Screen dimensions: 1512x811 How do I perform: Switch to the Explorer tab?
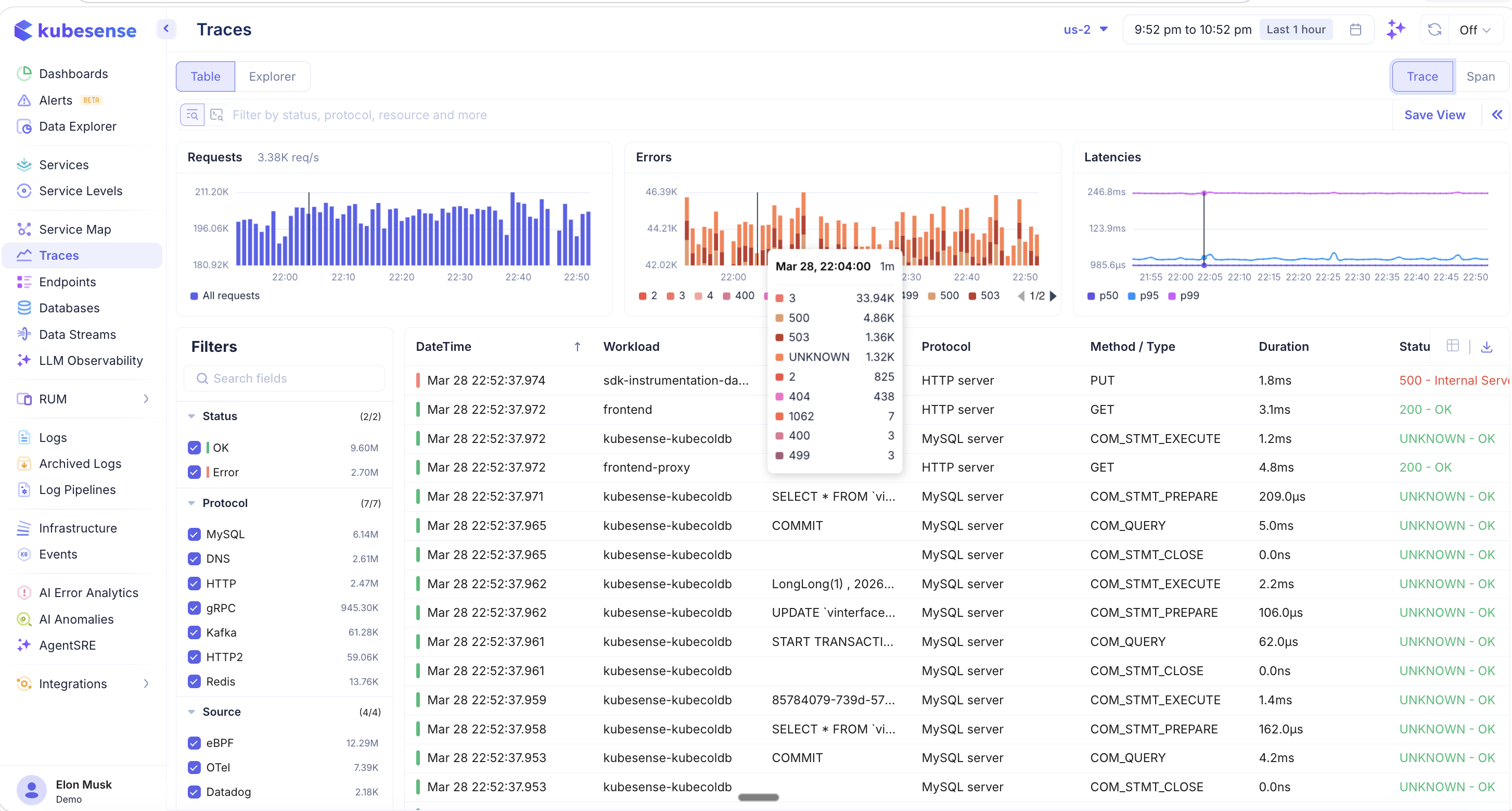click(x=272, y=77)
